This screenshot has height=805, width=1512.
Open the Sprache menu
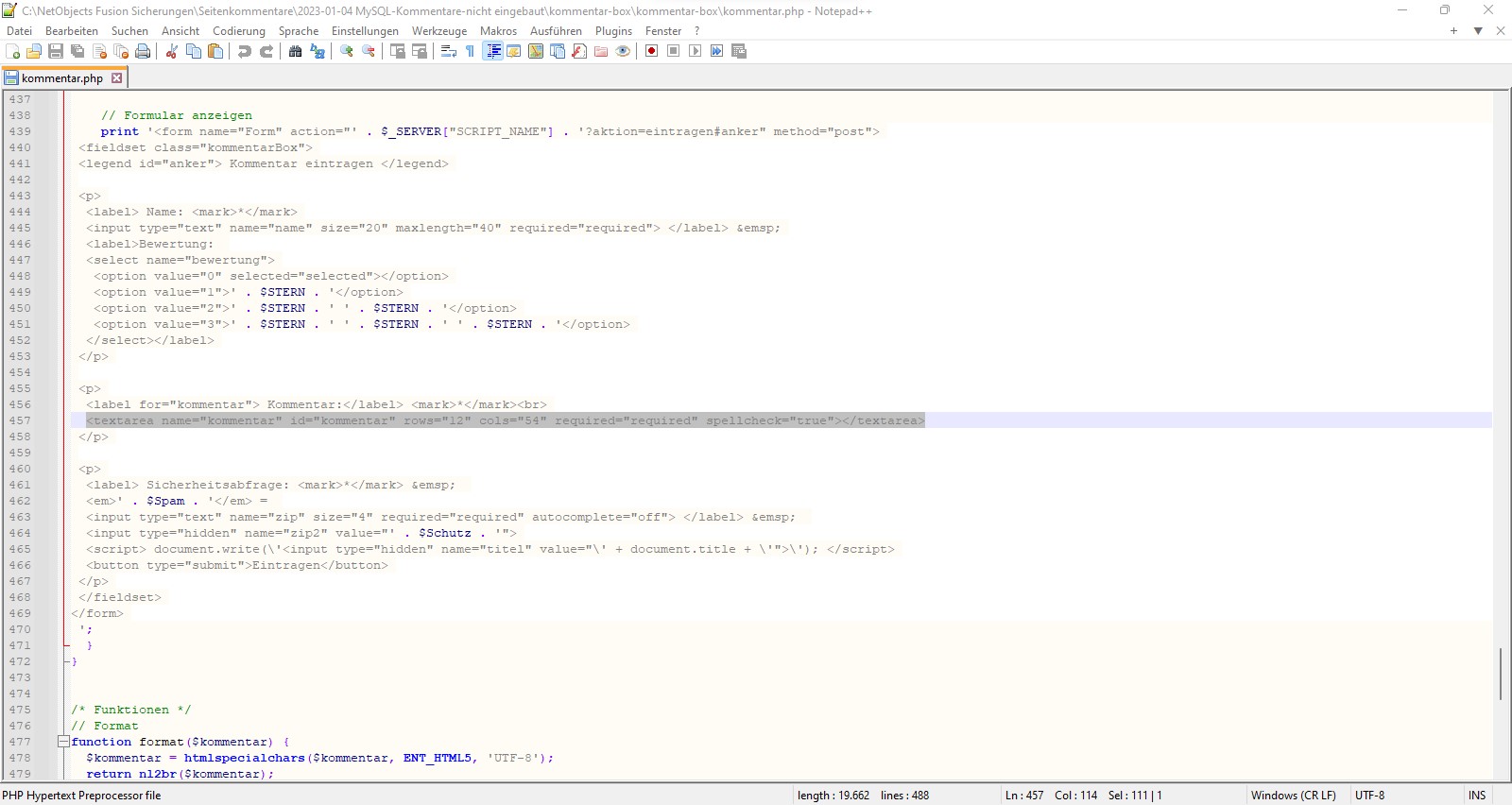298,31
